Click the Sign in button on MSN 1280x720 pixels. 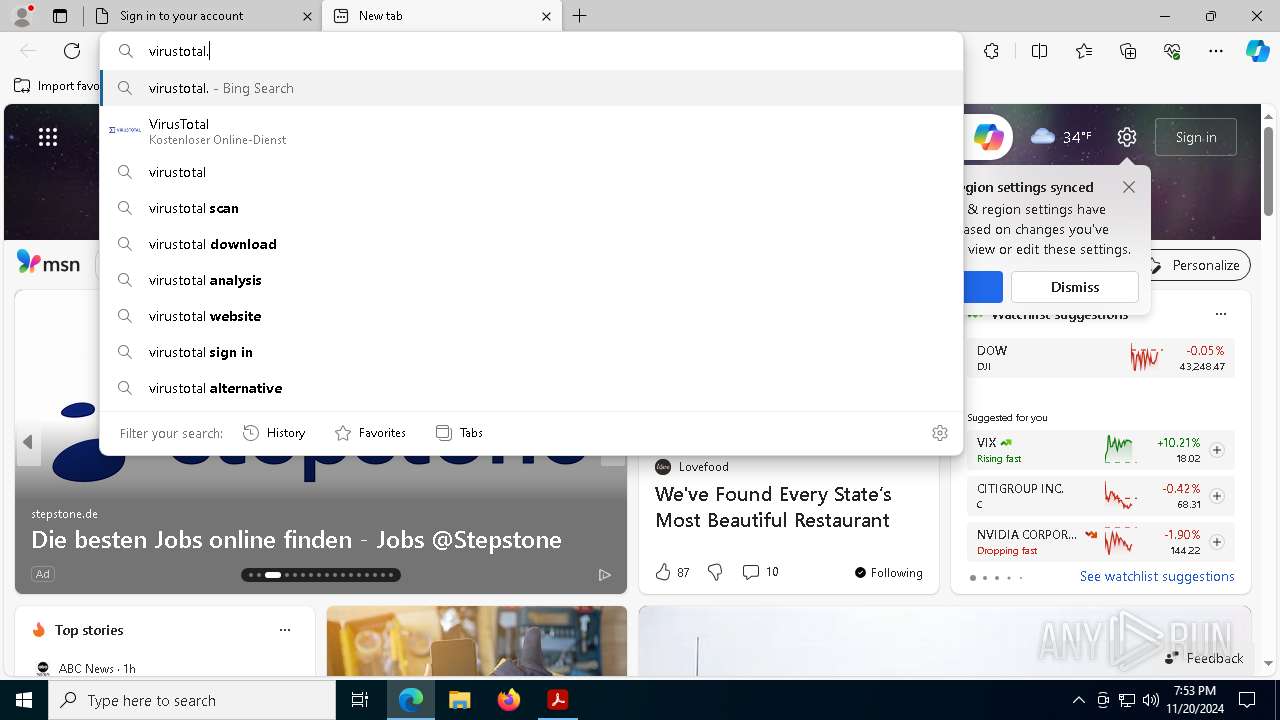tap(1196, 137)
